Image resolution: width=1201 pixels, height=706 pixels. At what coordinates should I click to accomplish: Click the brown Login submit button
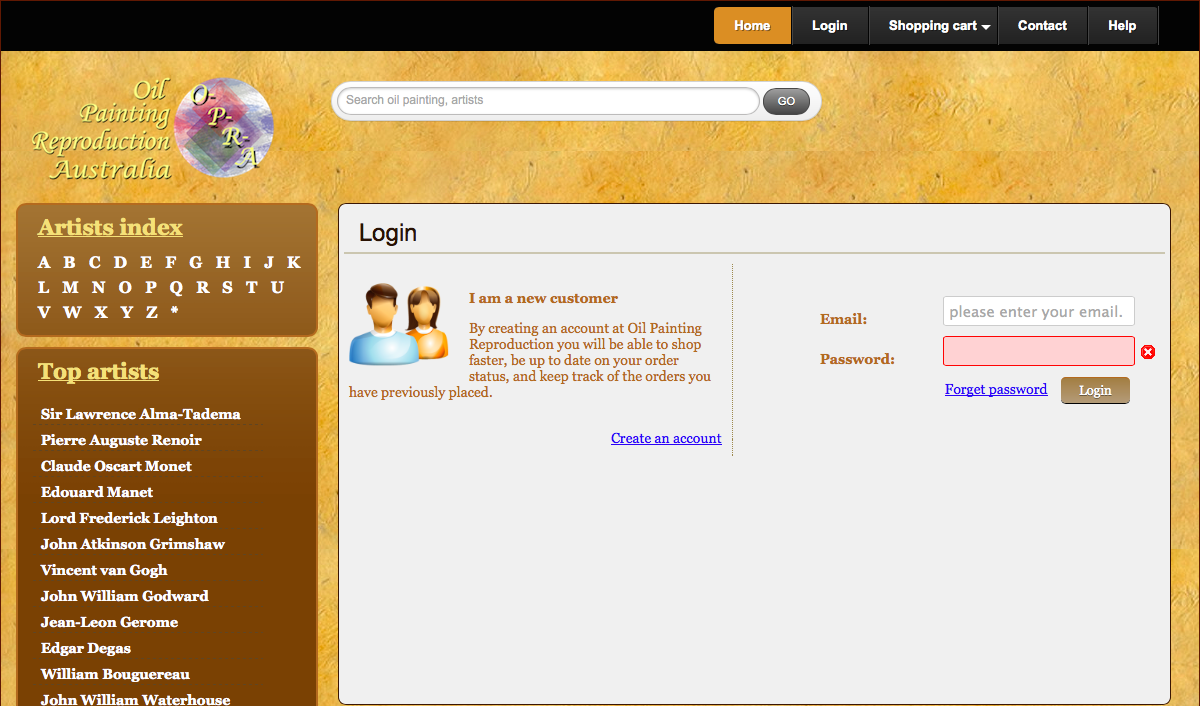click(1095, 390)
